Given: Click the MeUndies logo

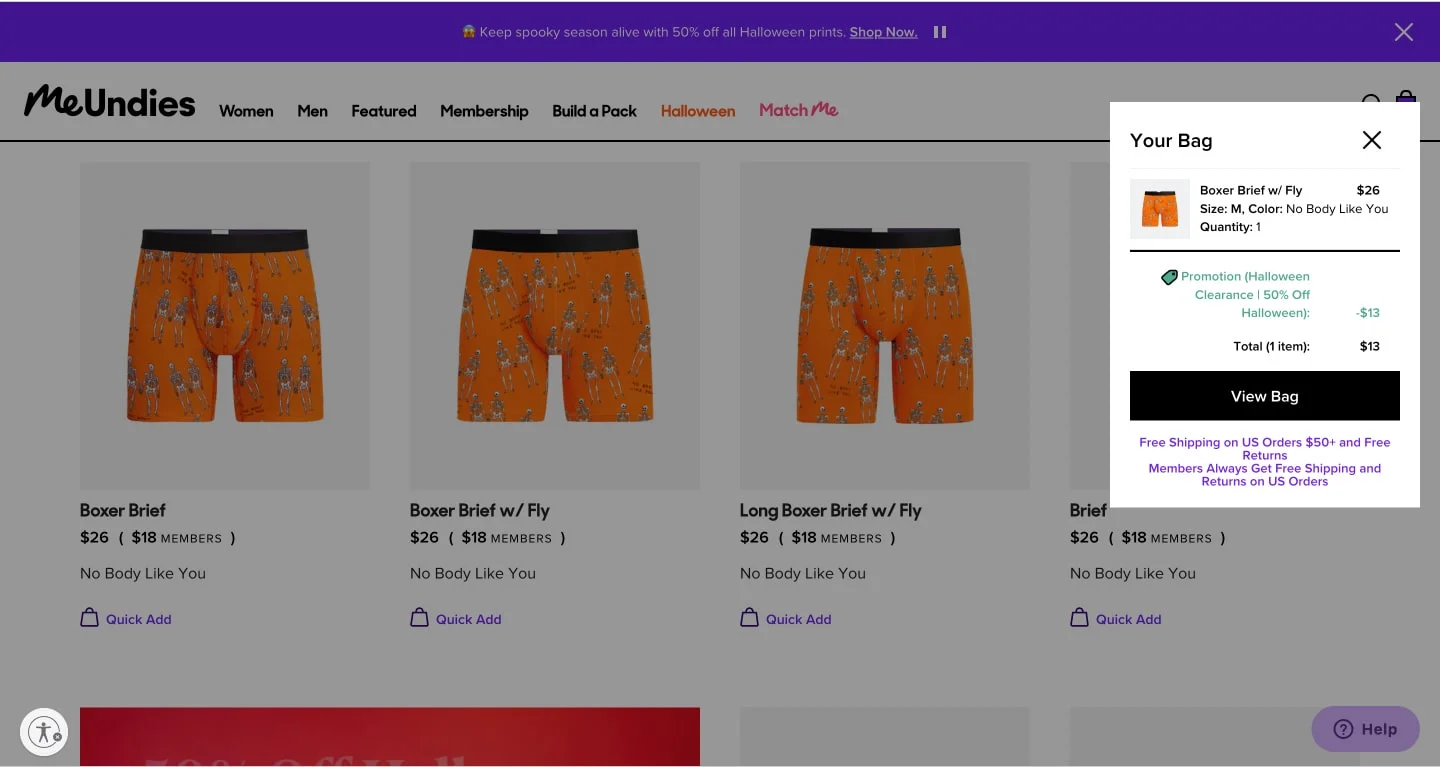Looking at the screenshot, I should coord(109,102).
